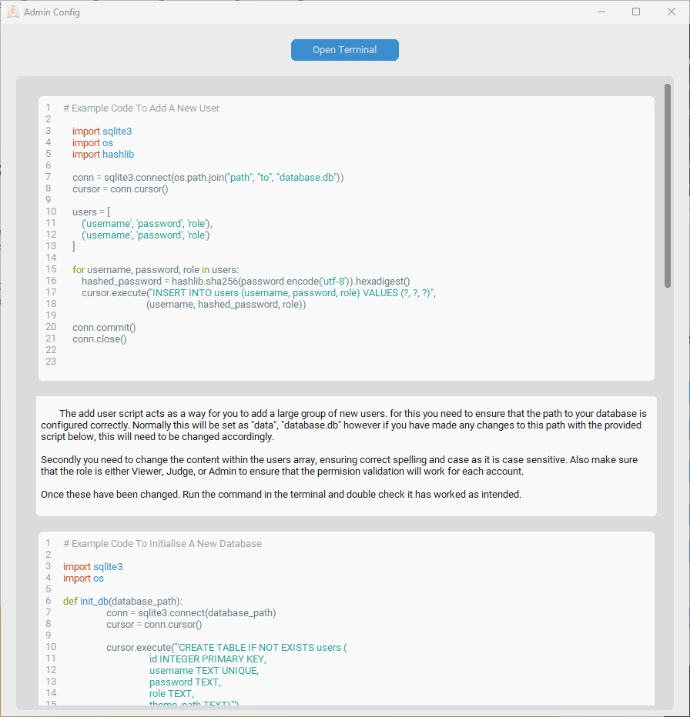
Task: Click the 'import sqlite3' line in the first code block
Action: tap(102, 131)
